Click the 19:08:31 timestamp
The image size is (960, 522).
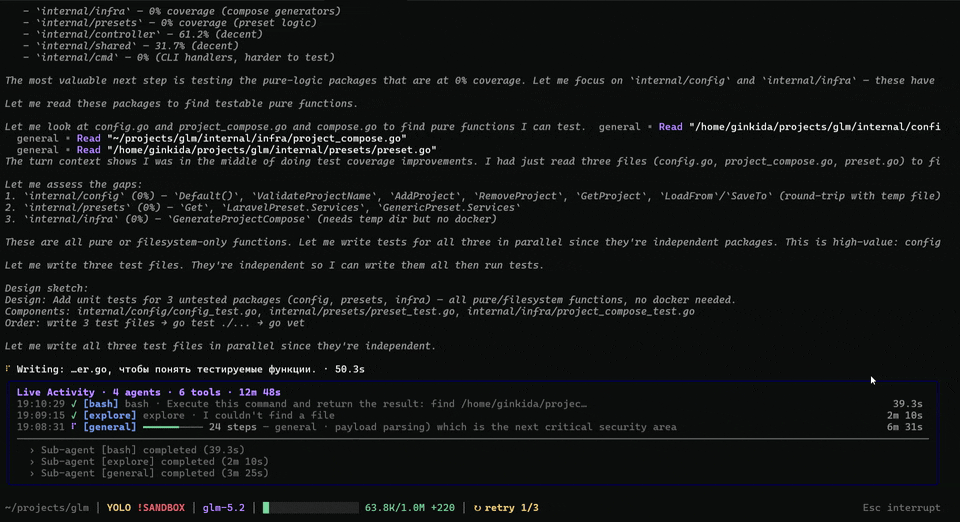tap(40, 427)
